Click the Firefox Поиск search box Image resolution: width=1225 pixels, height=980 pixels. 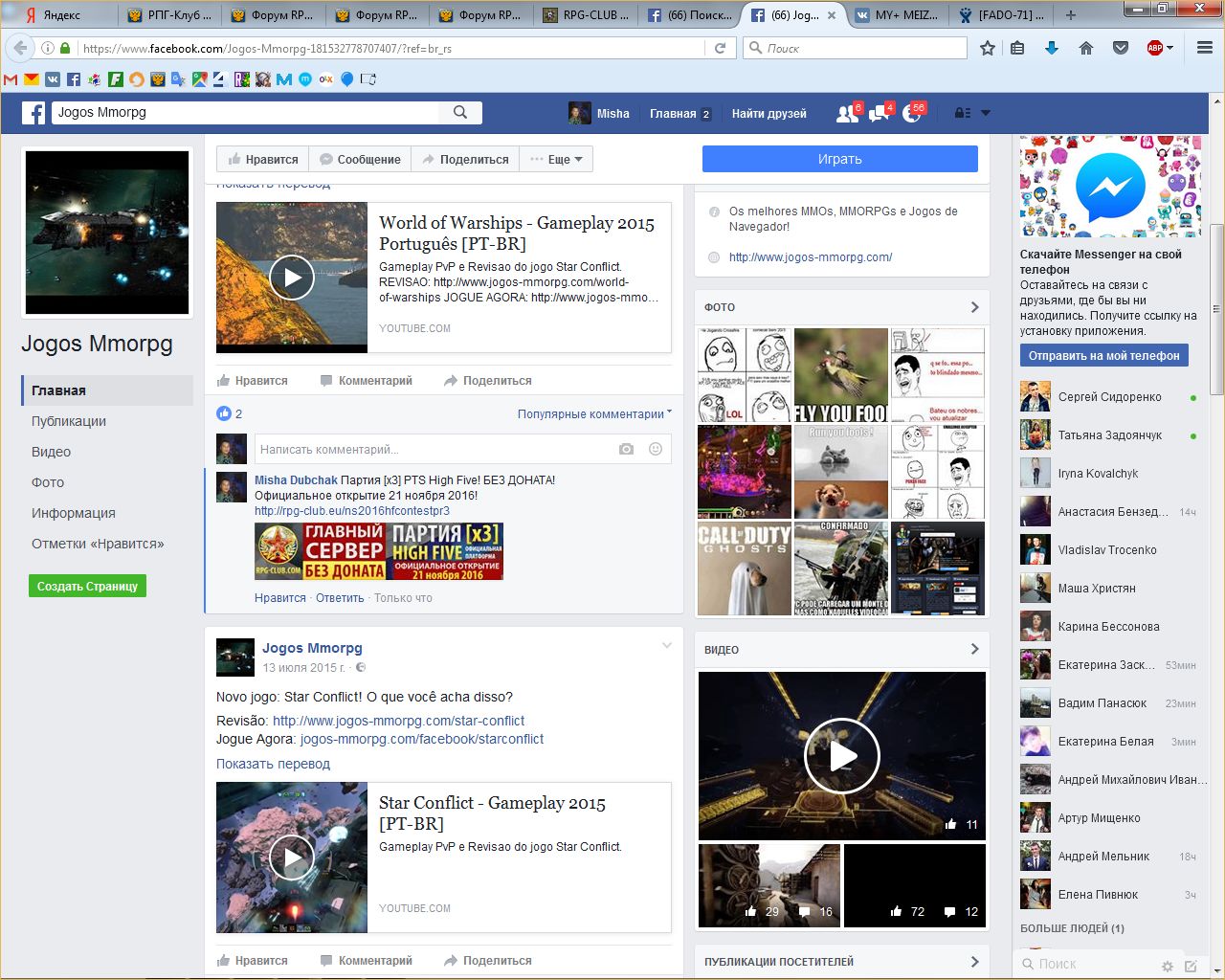coord(856,48)
